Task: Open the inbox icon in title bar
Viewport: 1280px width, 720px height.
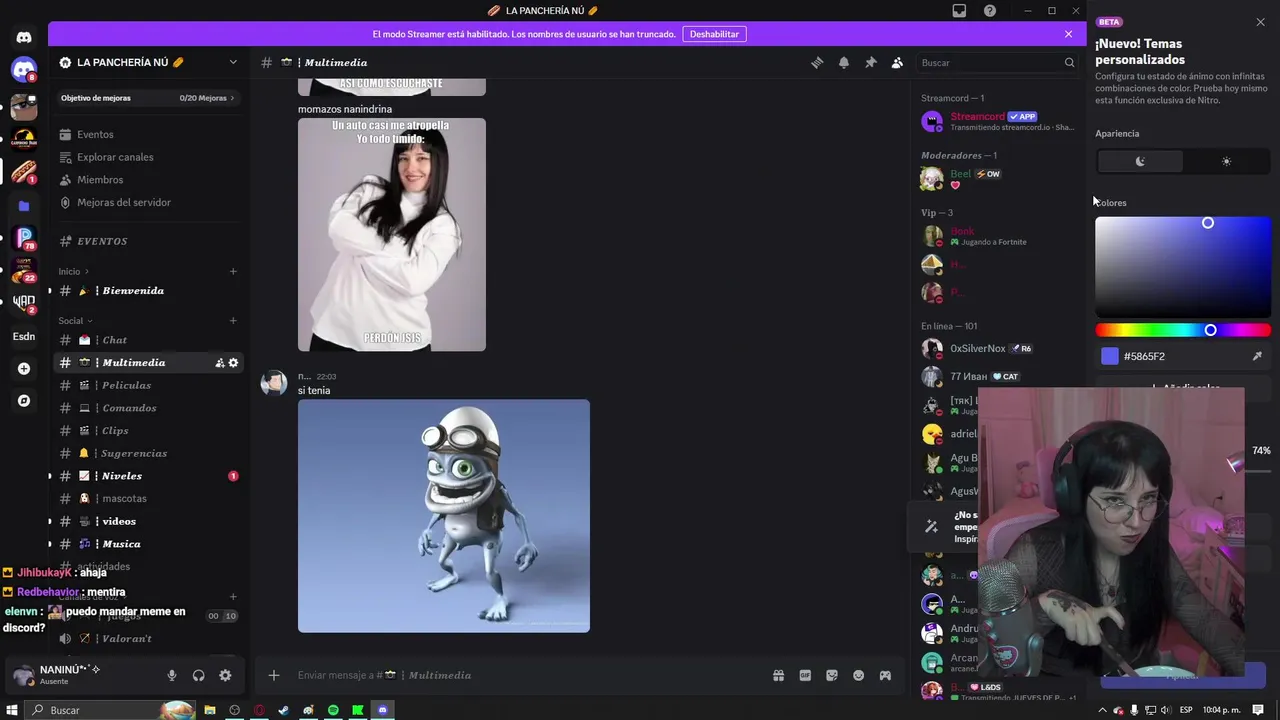Action: coord(959,10)
